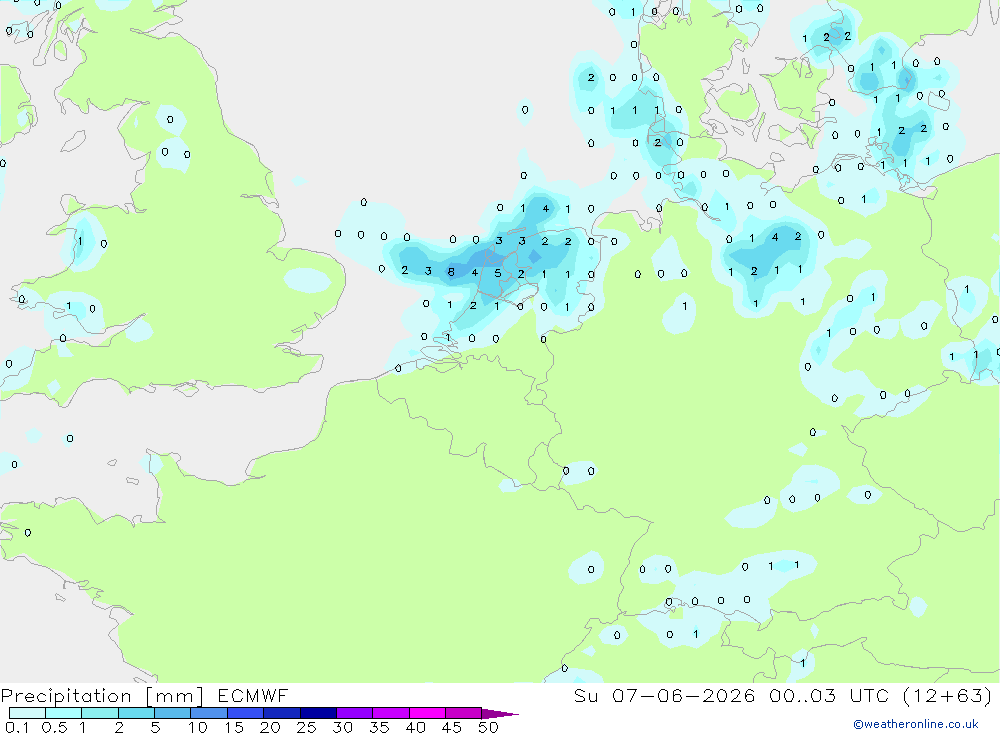The width and height of the screenshot is (1000, 733).
Task: Select the 5 to 10 mm legend swatch
Action: pyautogui.click(x=173, y=713)
